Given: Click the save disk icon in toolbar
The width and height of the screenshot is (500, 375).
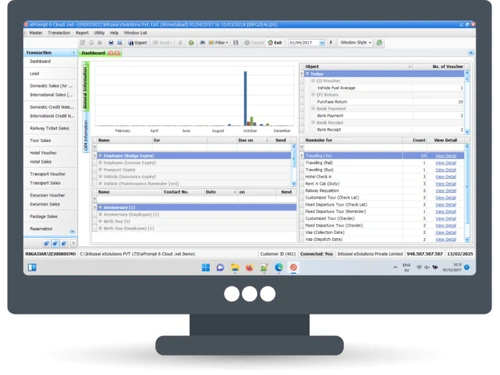Looking at the screenshot, I should (111, 43).
